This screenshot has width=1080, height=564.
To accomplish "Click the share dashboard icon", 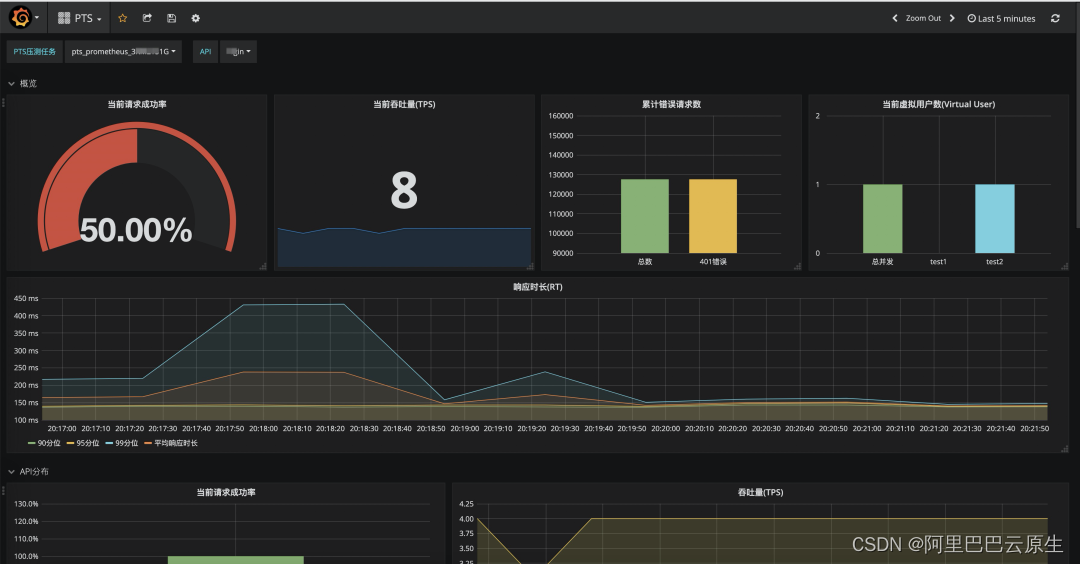I will tap(147, 19).
